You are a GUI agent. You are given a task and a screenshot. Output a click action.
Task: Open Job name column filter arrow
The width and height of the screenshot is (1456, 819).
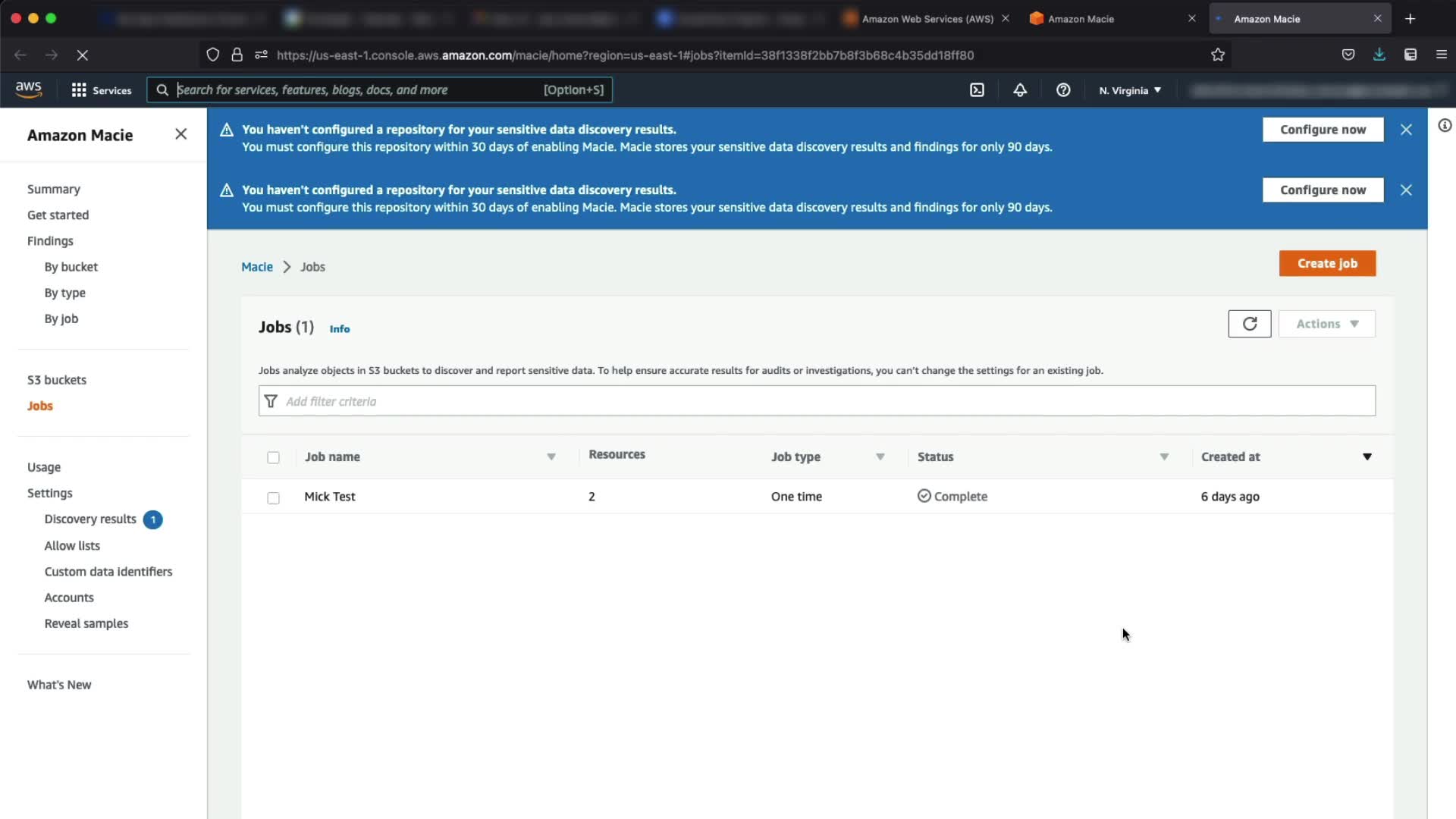(551, 457)
